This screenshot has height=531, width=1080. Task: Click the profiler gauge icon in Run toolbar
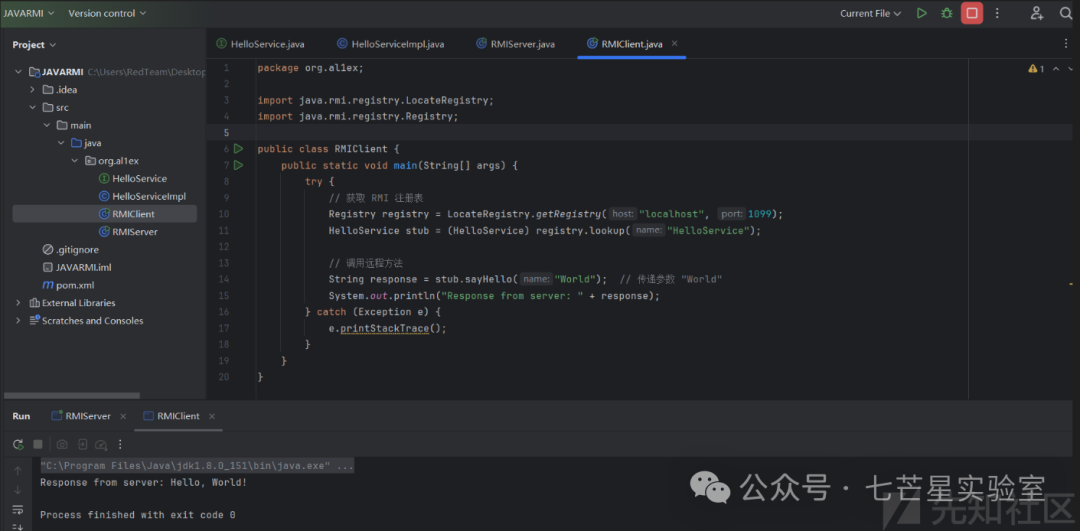point(101,444)
